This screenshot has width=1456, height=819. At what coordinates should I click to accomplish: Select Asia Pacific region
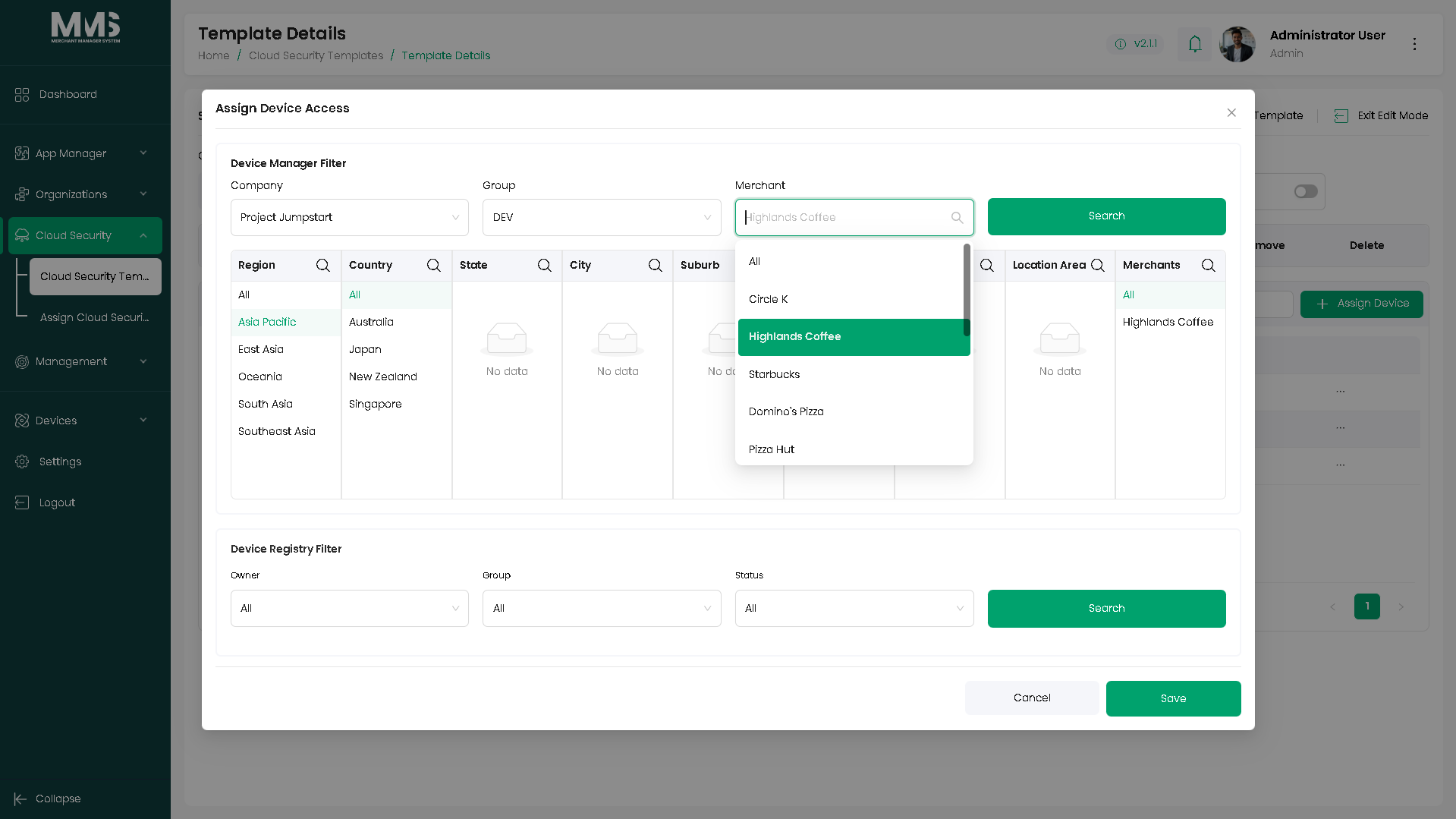coord(286,323)
